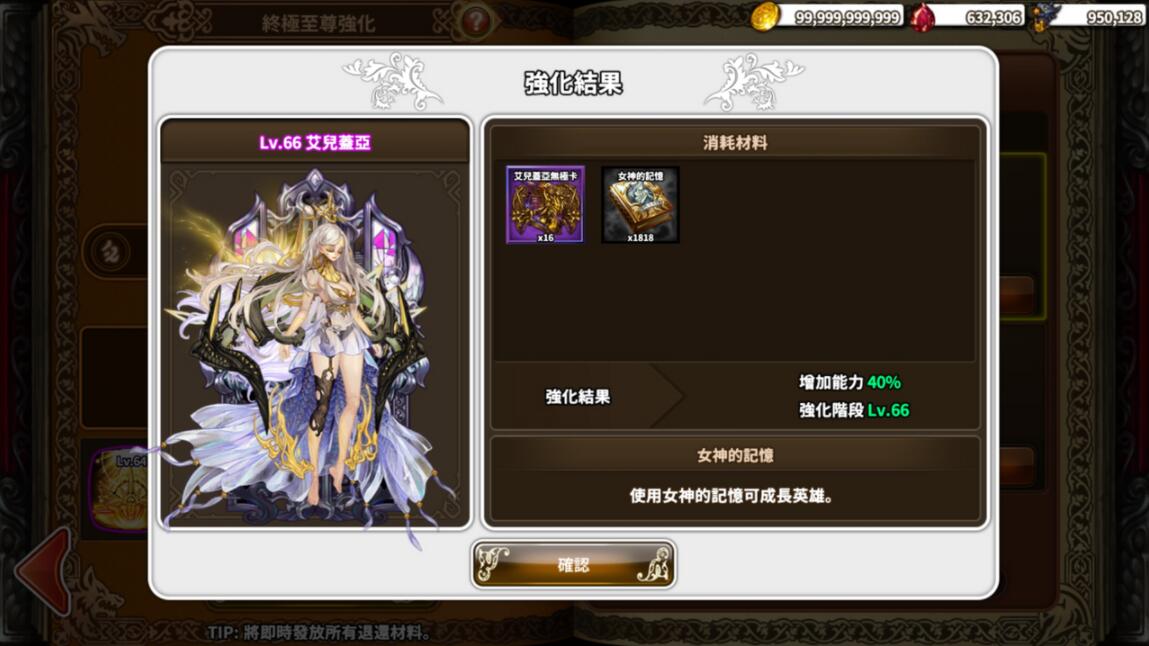The height and width of the screenshot is (646, 1149).
Task: Tap the red ruby gem icon
Action: click(x=923, y=17)
